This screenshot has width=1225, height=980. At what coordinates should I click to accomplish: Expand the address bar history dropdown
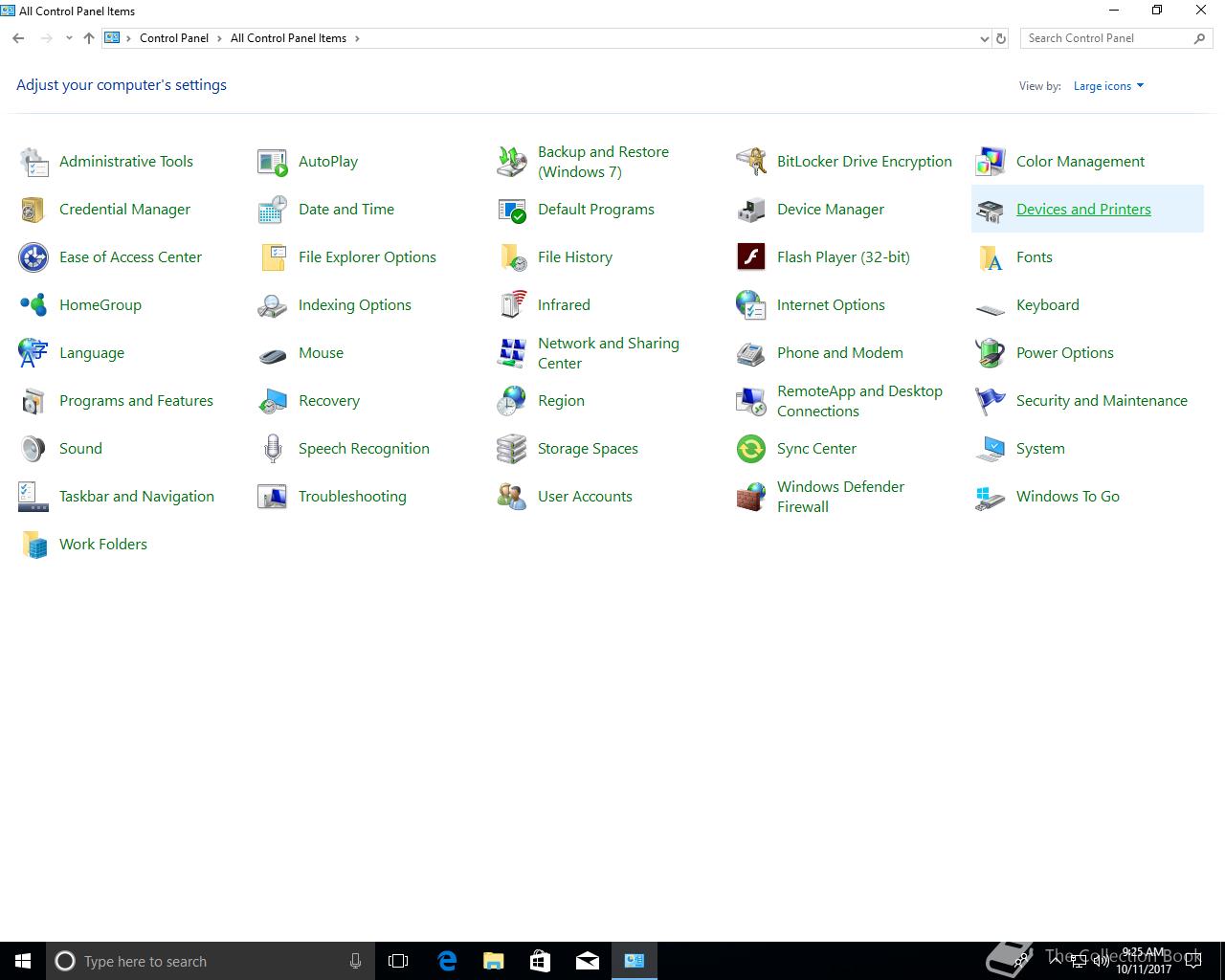[985, 39]
